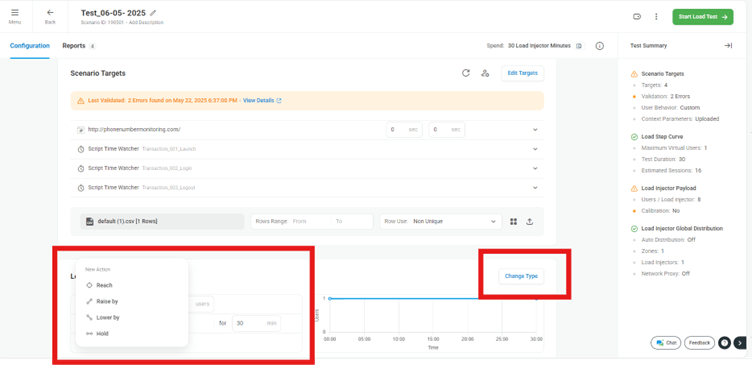The image size is (752, 365).
Task: Open the Chat widget
Action: pos(666,343)
